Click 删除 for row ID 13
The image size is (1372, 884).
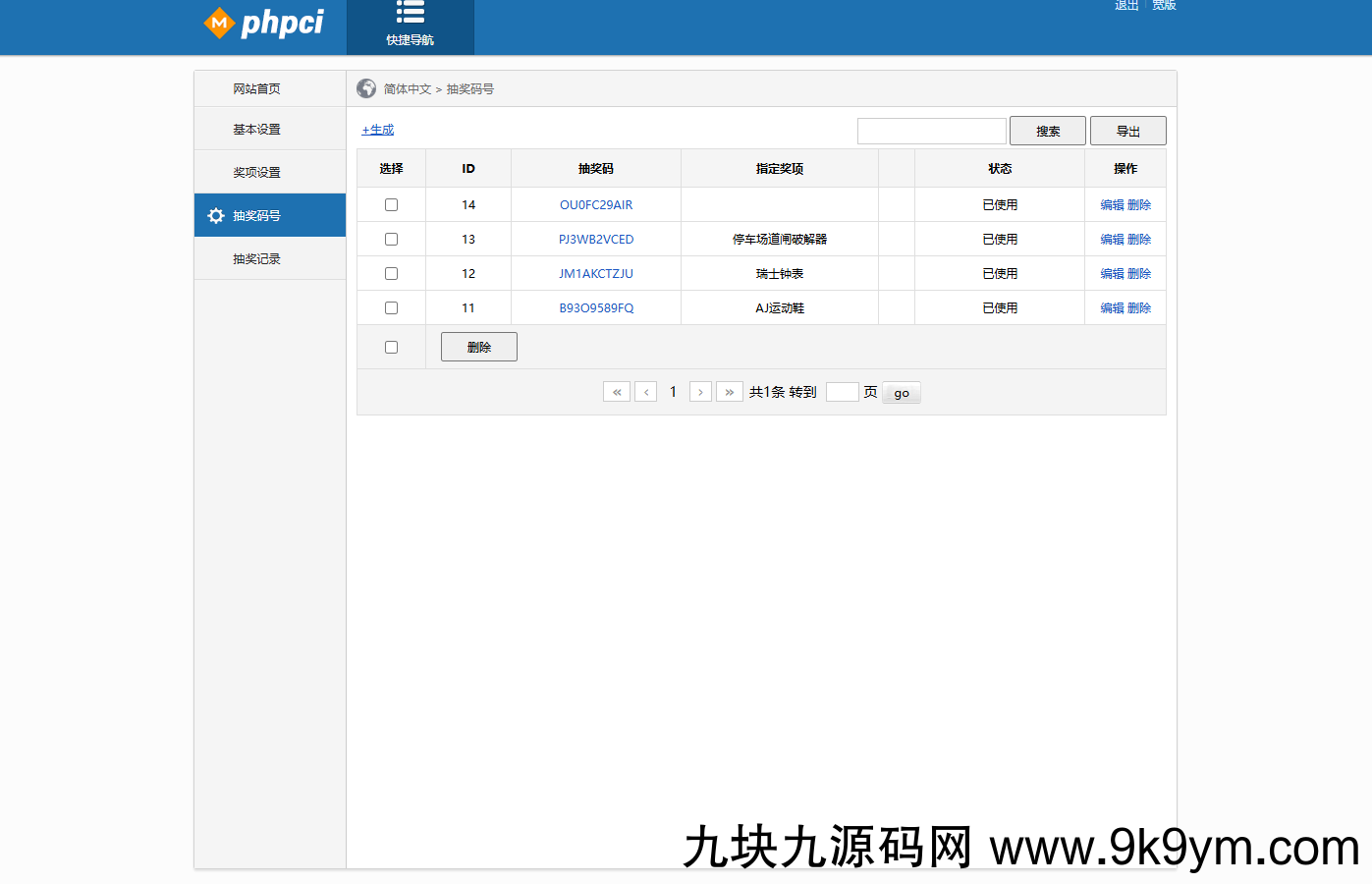(x=1140, y=239)
